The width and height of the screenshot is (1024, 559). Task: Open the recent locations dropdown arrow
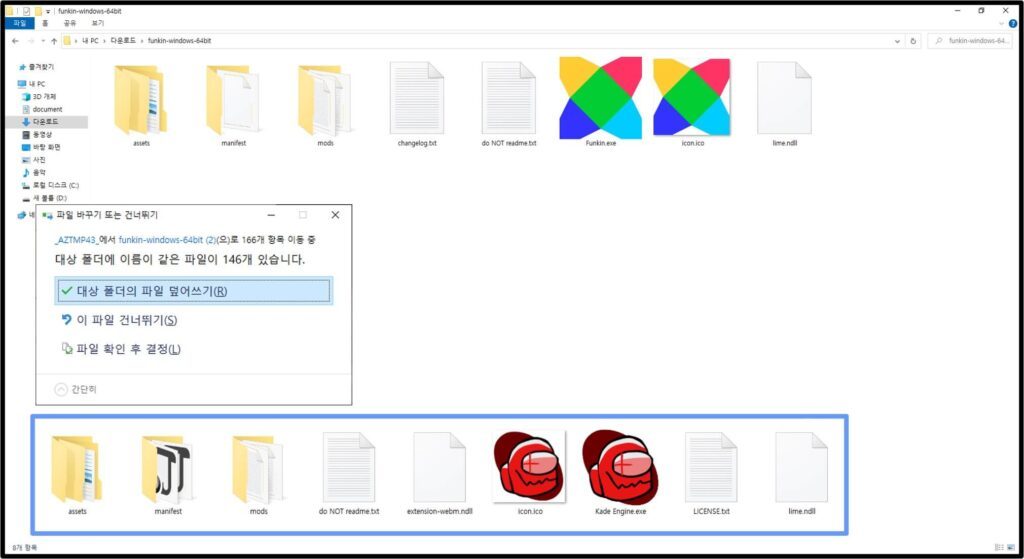coord(43,40)
